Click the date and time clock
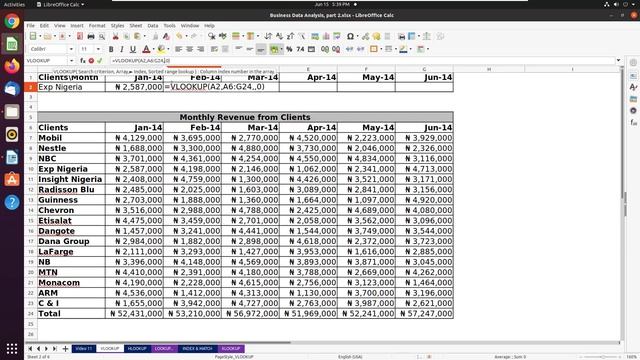Image resolution: width=640 pixels, height=360 pixels. tap(332, 4)
